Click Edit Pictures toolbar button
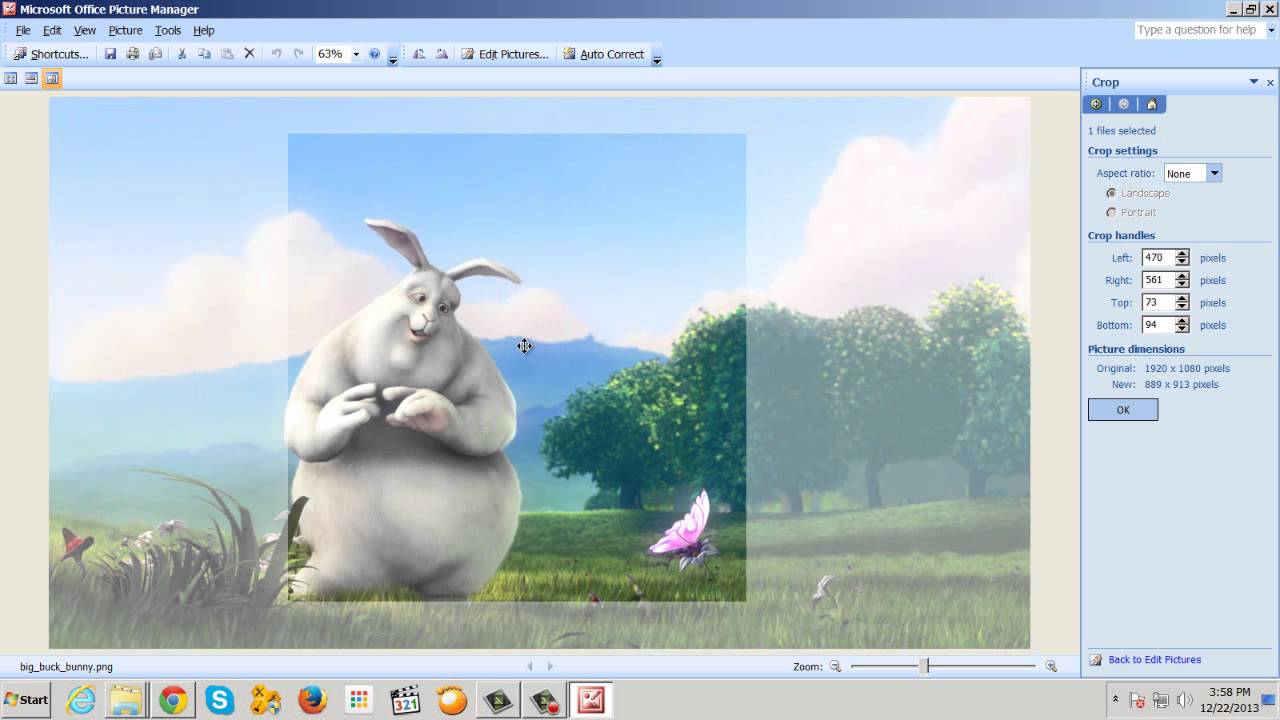This screenshot has width=1280, height=720. point(505,54)
